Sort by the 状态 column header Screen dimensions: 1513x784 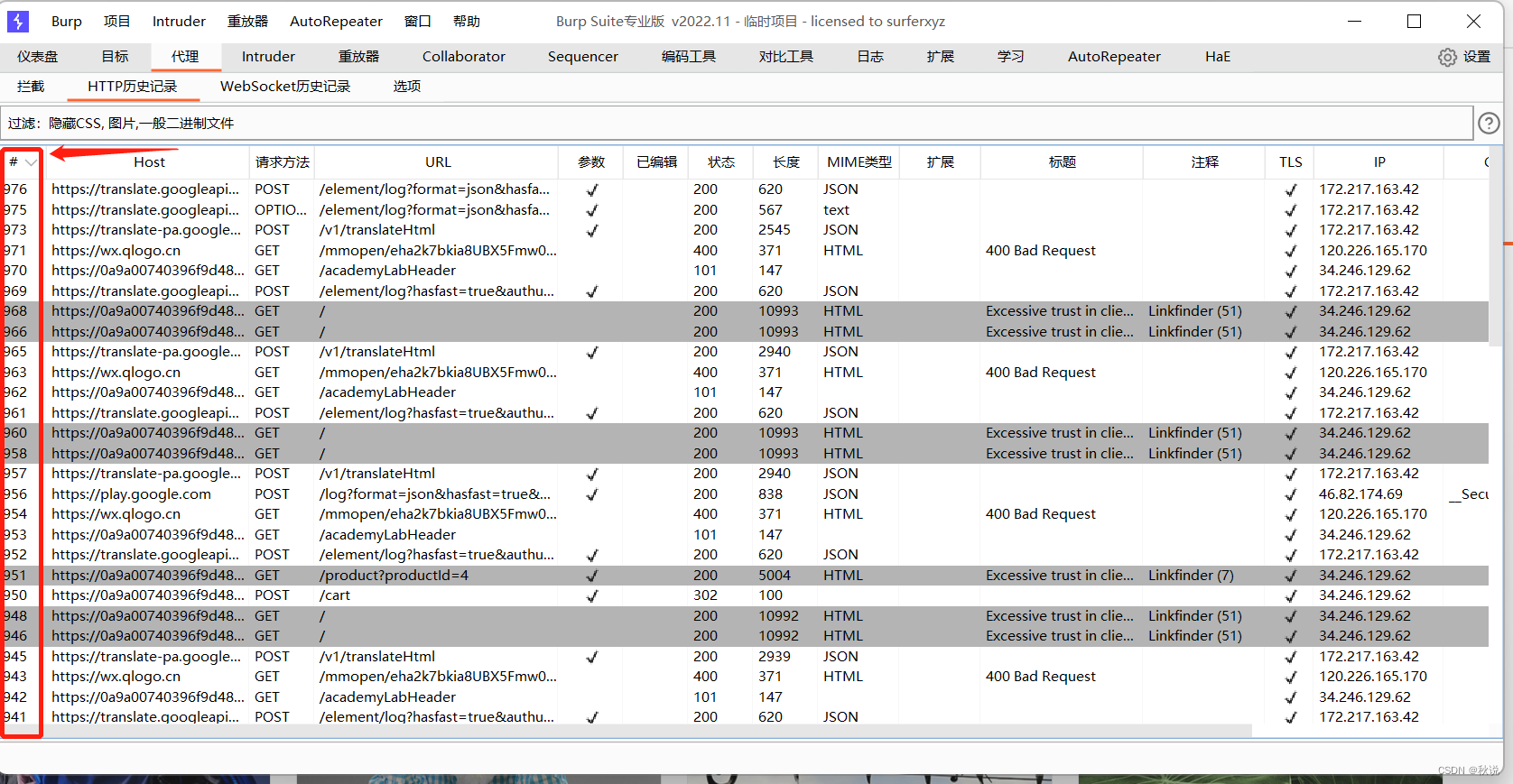(721, 162)
